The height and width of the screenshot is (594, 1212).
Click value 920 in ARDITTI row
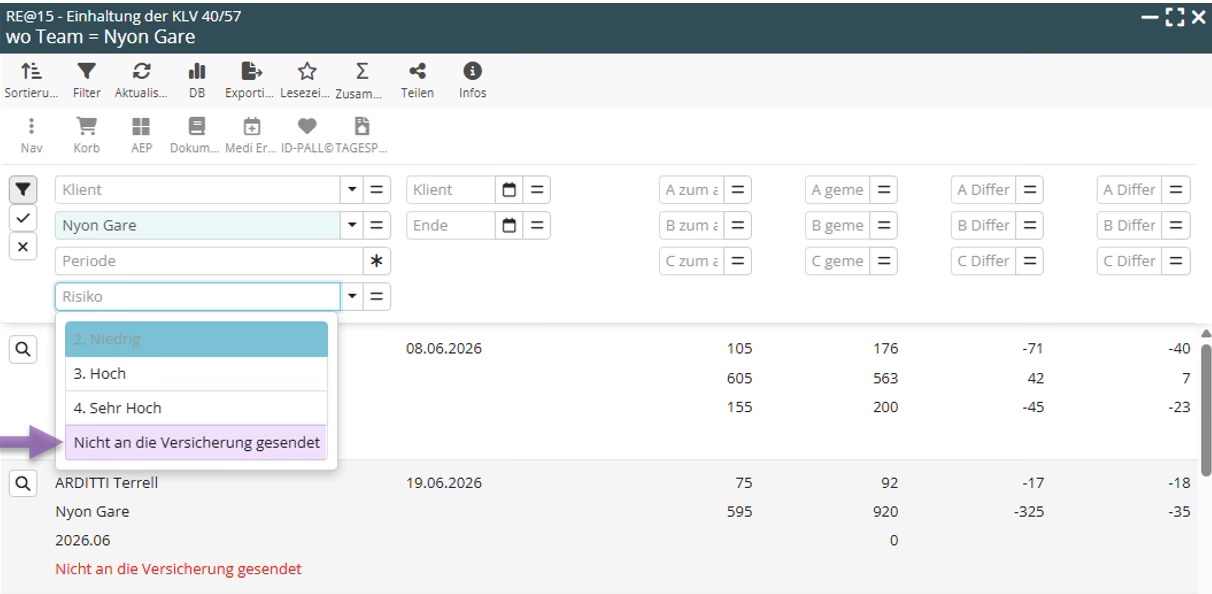point(885,512)
